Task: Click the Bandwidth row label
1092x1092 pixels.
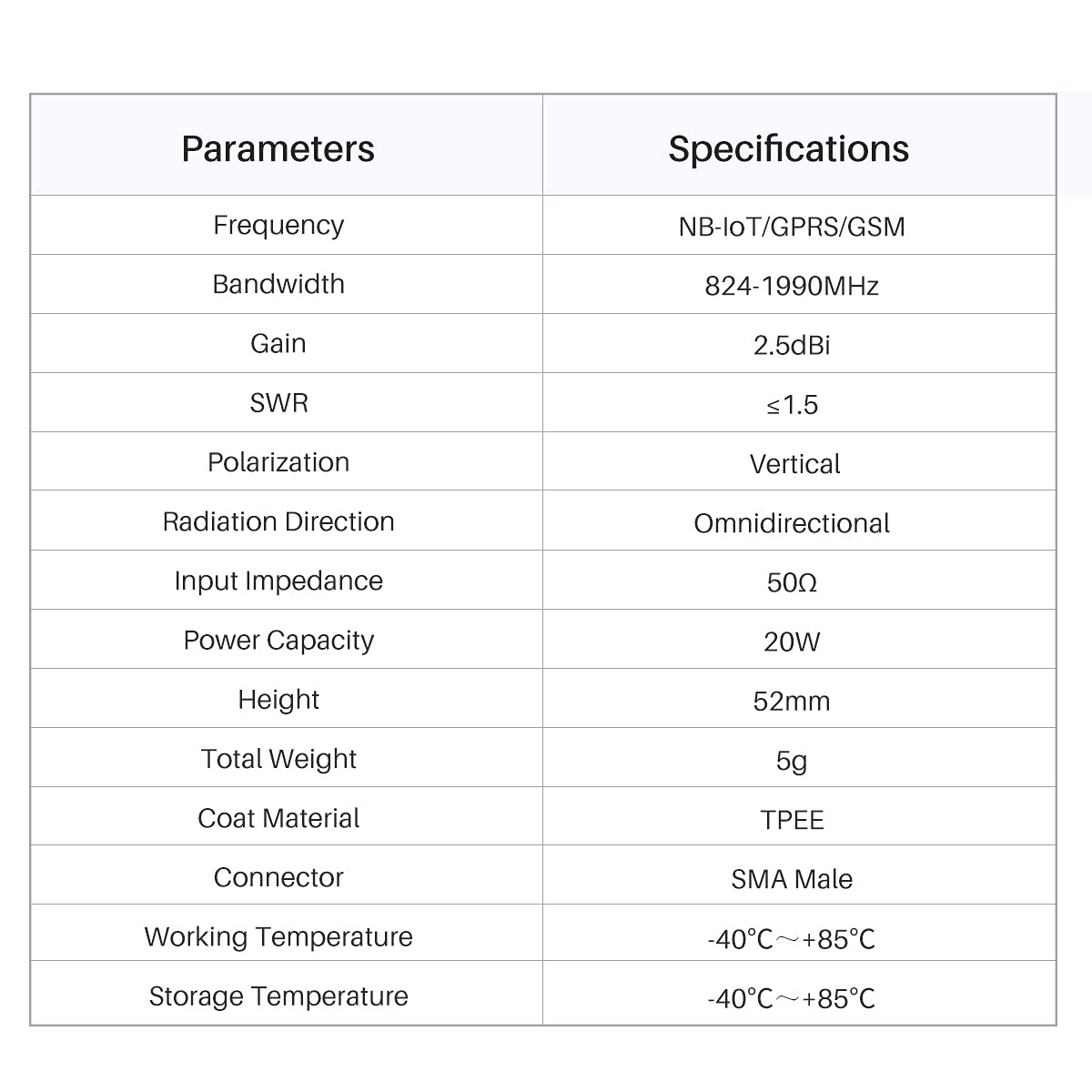Action: pyautogui.click(x=278, y=284)
